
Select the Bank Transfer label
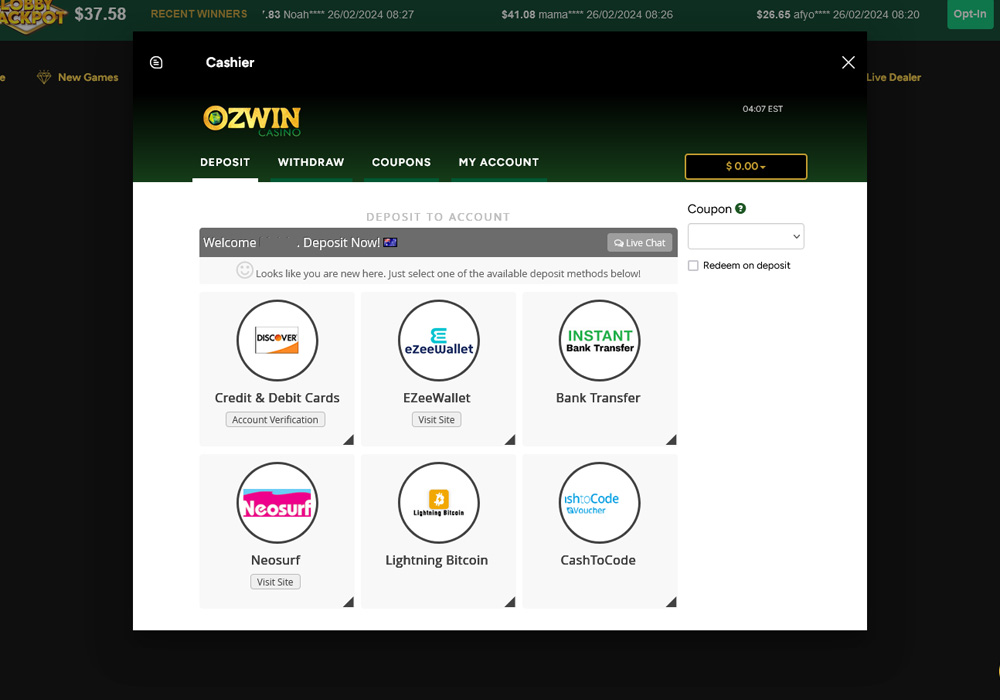598,398
